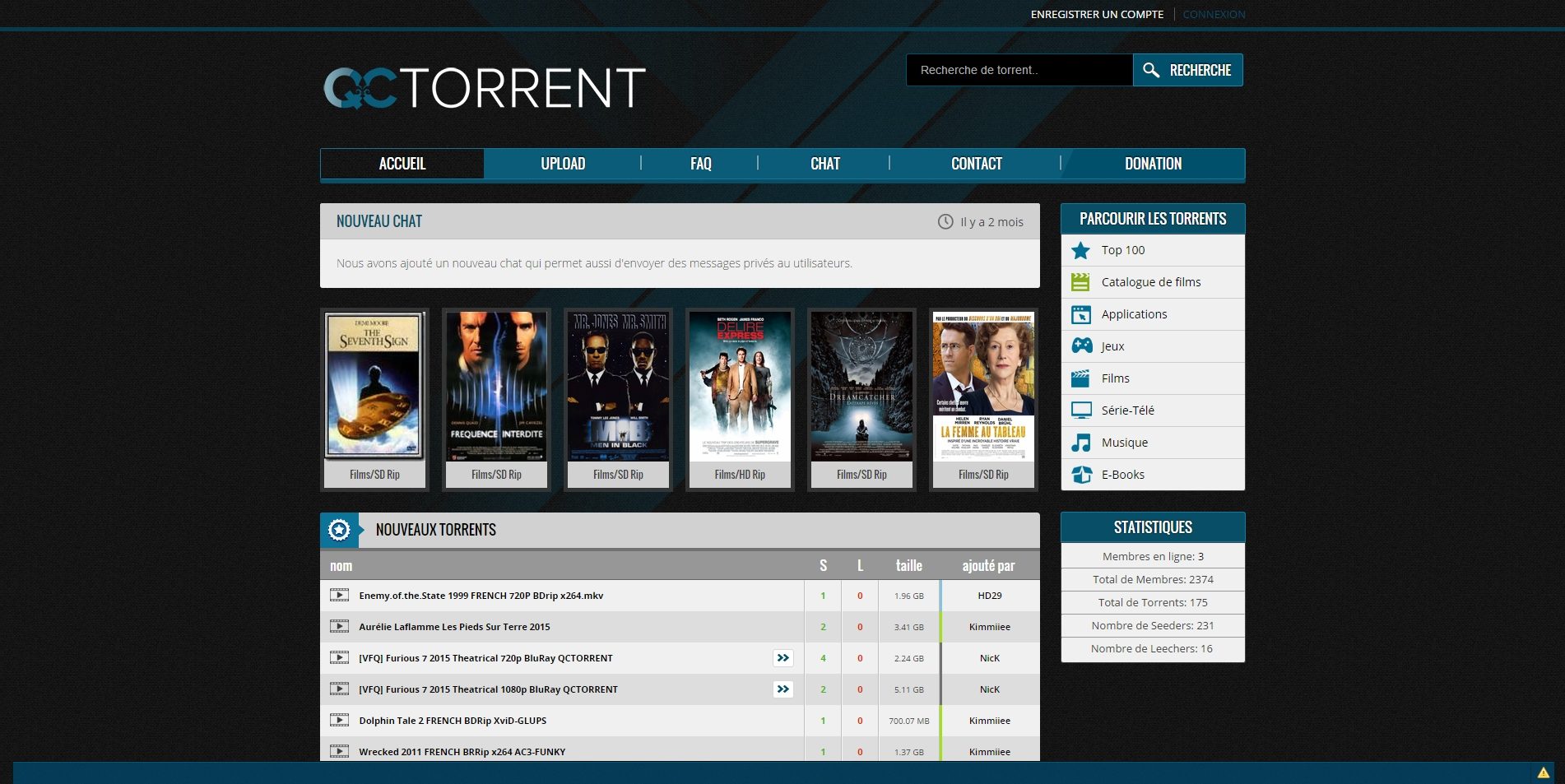The width and height of the screenshot is (1565, 784).
Task: Click the double-arrow icon on Furious 7 1080p row
Action: 783,689
